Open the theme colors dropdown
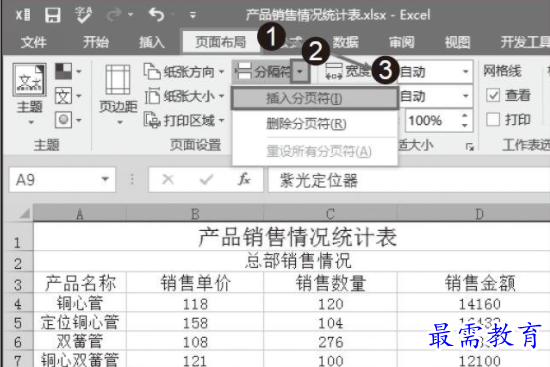This screenshot has height=367, width=550. tap(68, 72)
